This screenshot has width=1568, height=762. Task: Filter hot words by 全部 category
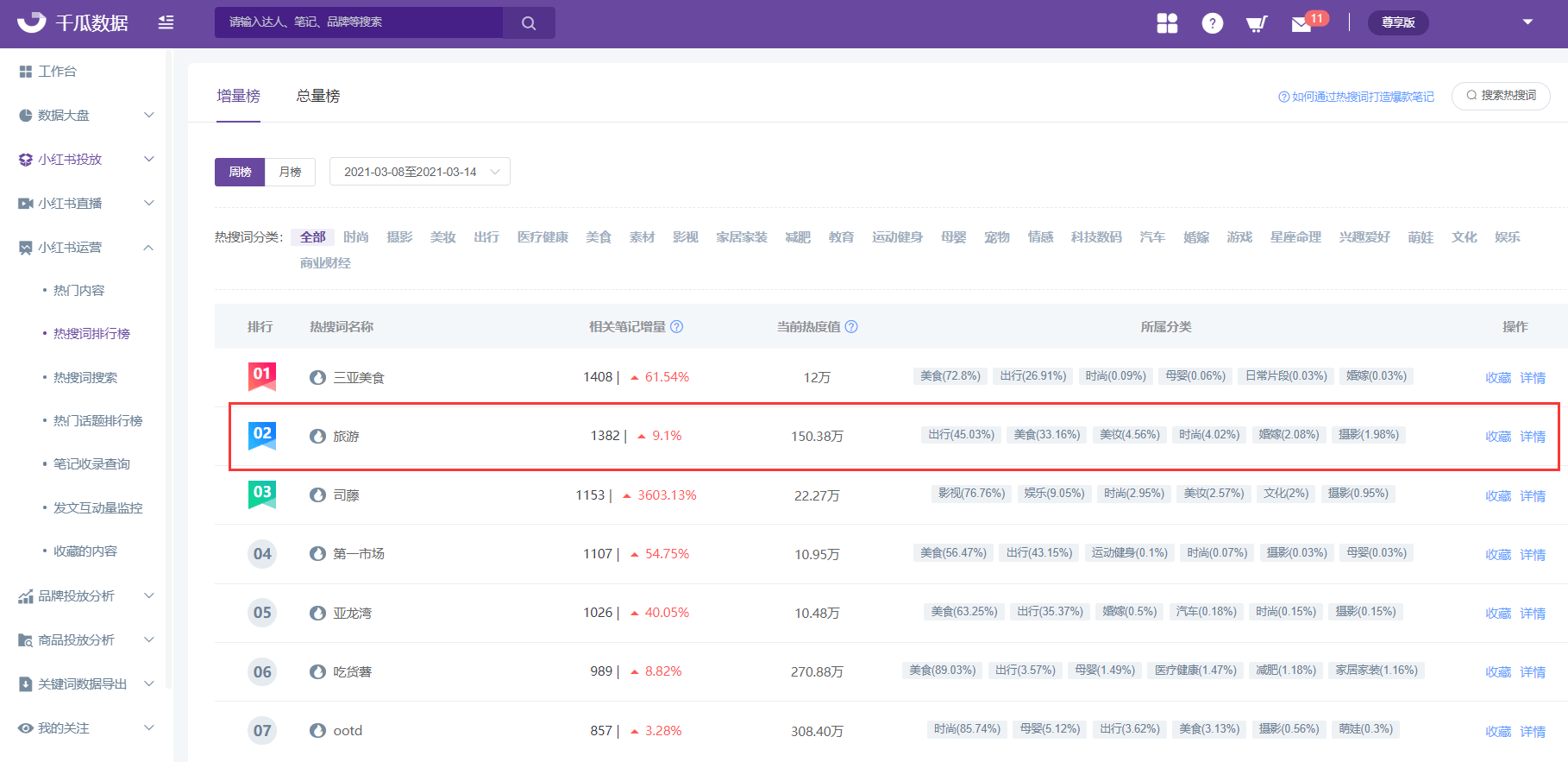click(313, 236)
